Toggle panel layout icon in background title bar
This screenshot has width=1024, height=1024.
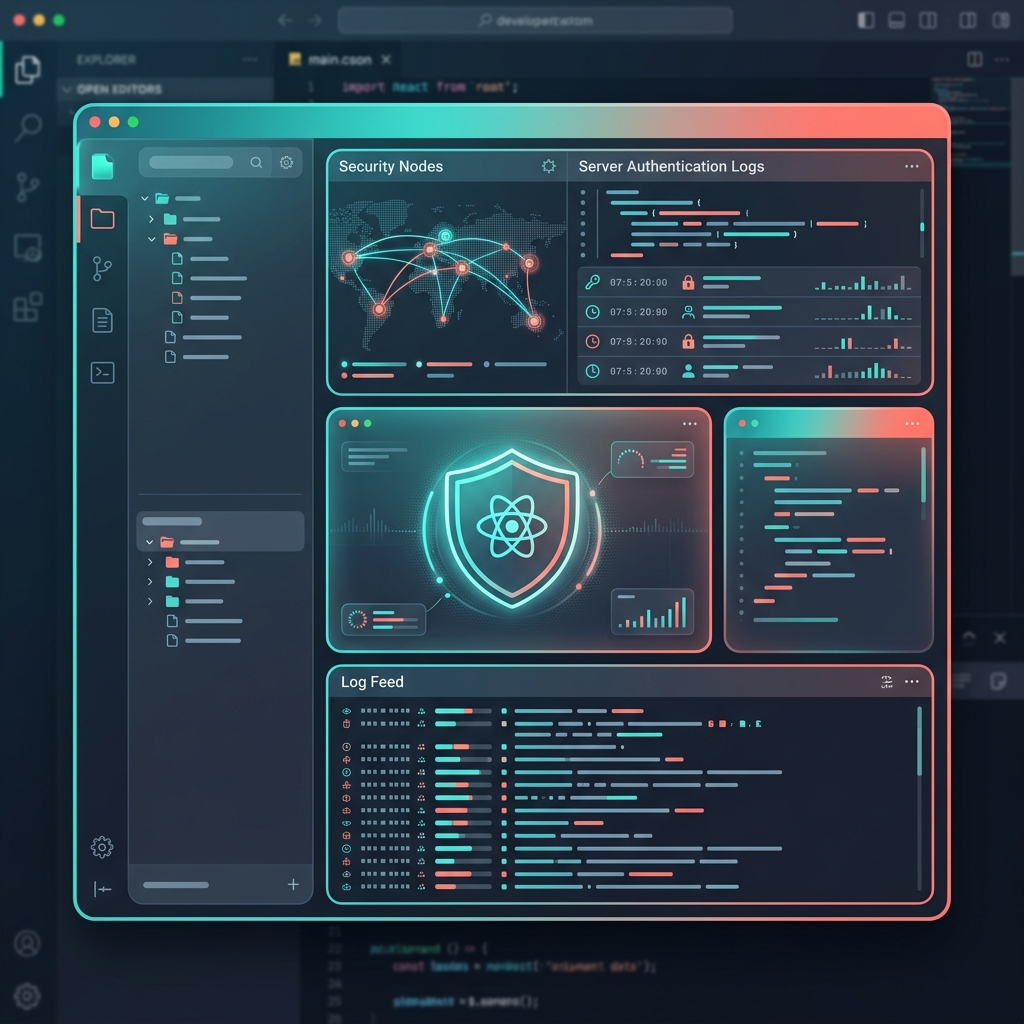897,20
